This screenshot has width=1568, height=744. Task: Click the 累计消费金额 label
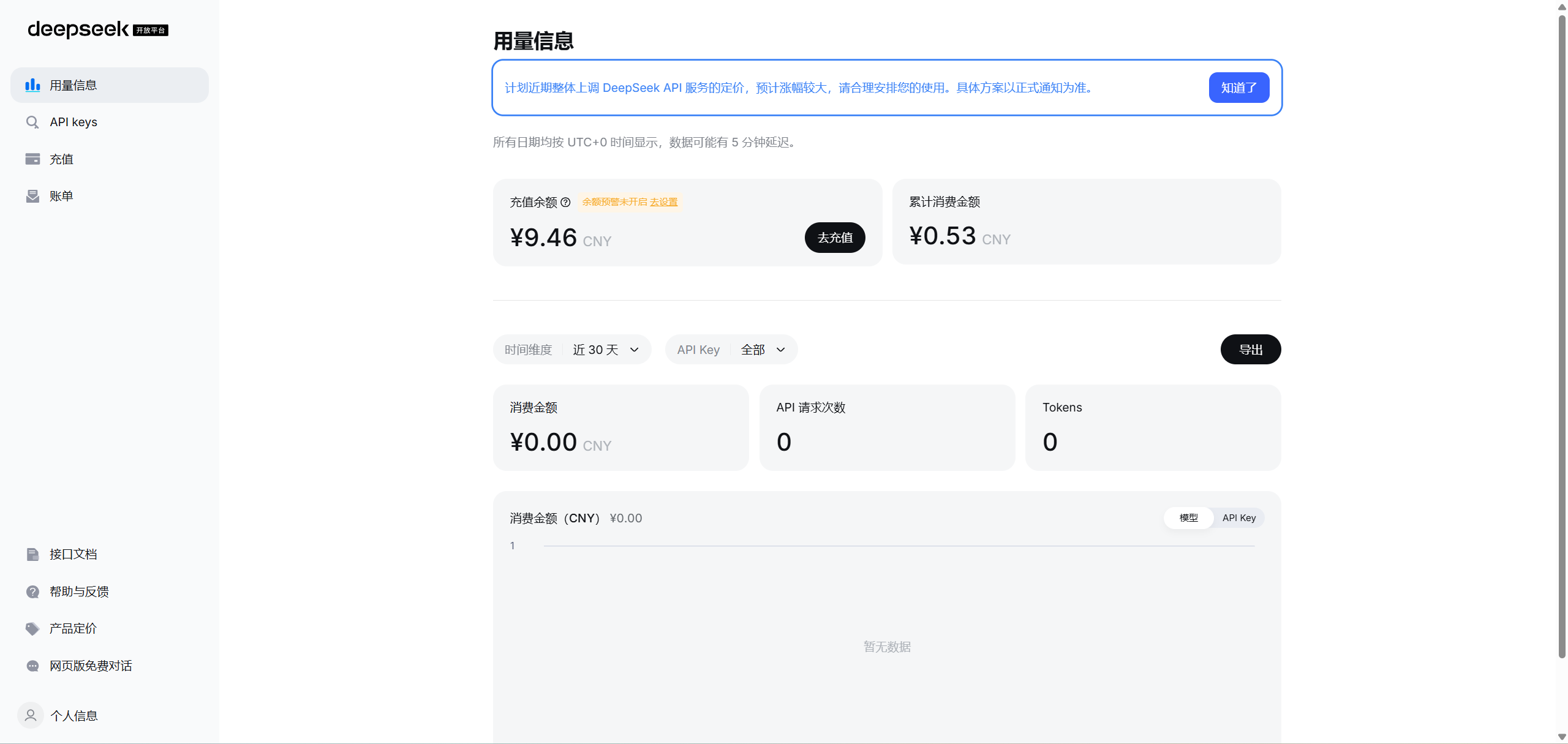(x=944, y=202)
